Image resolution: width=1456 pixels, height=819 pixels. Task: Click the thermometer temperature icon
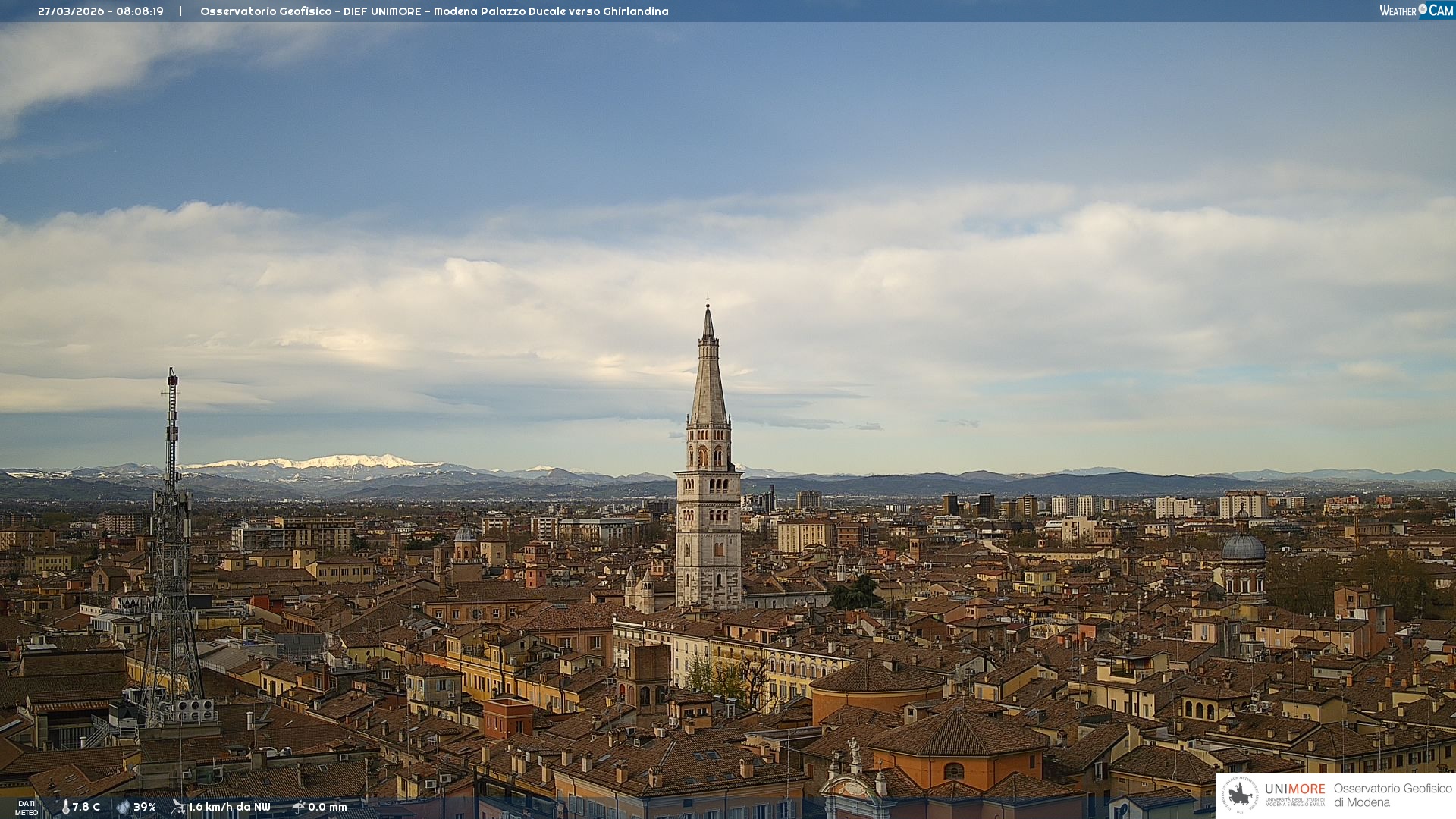pos(65,807)
